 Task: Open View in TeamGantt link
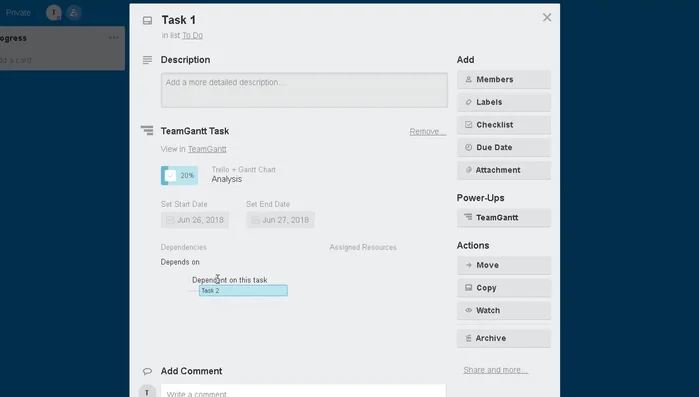click(207, 149)
